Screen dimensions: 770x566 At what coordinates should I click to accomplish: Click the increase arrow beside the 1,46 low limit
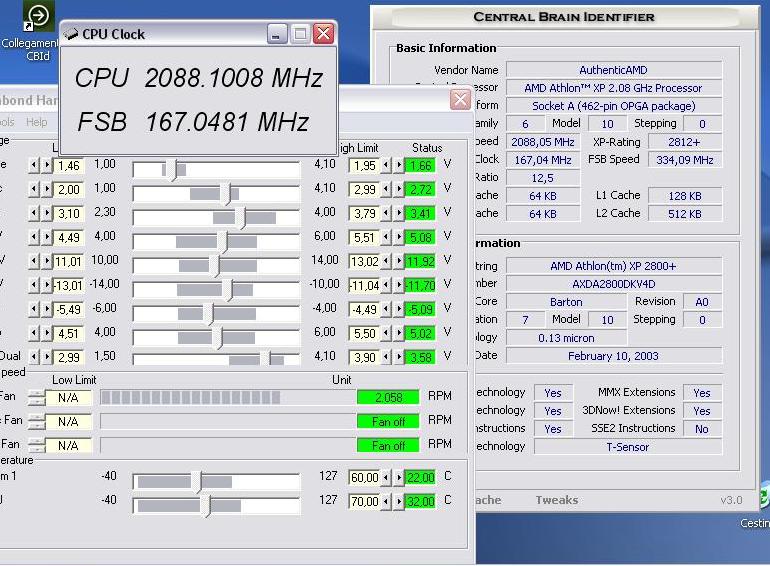(47, 165)
